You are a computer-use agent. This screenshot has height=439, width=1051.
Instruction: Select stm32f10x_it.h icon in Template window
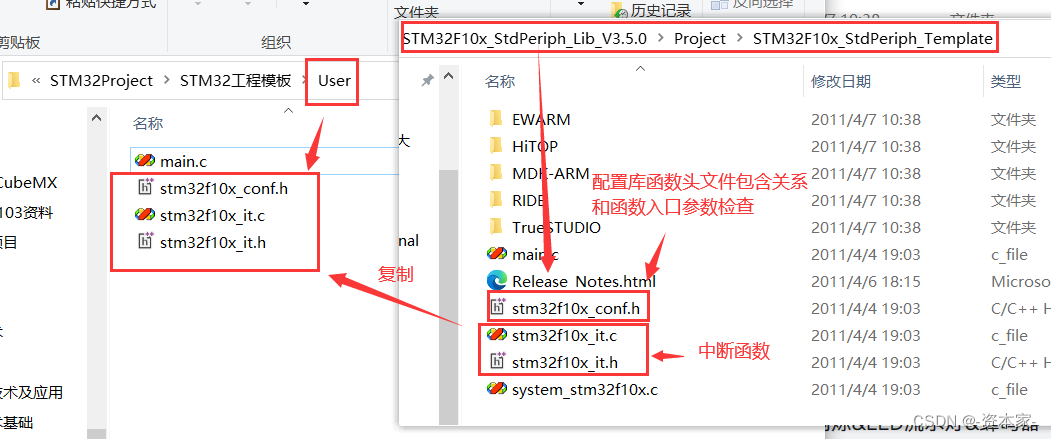(x=497, y=363)
